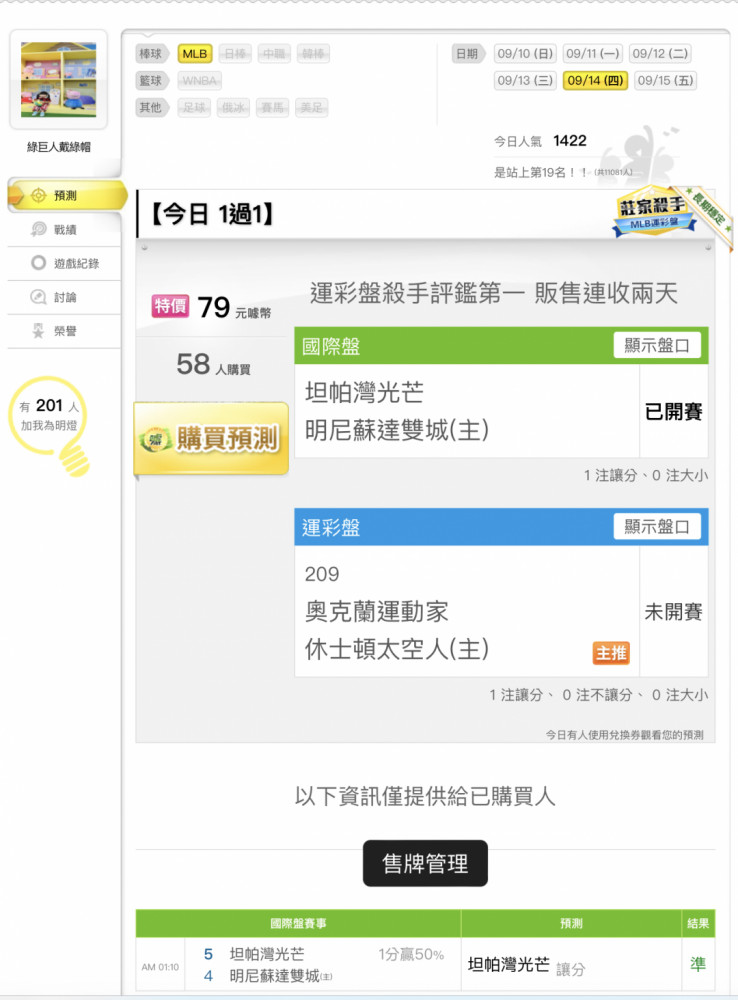
Task: Choose date 09/14 (四)
Action: [x=595, y=80]
